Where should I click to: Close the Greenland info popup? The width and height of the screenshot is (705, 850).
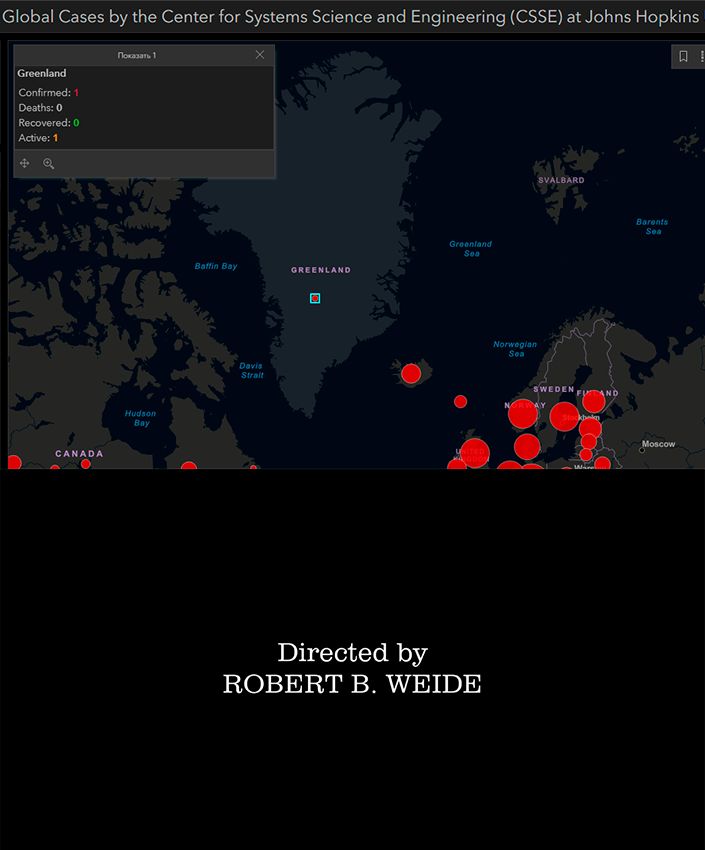click(x=260, y=55)
